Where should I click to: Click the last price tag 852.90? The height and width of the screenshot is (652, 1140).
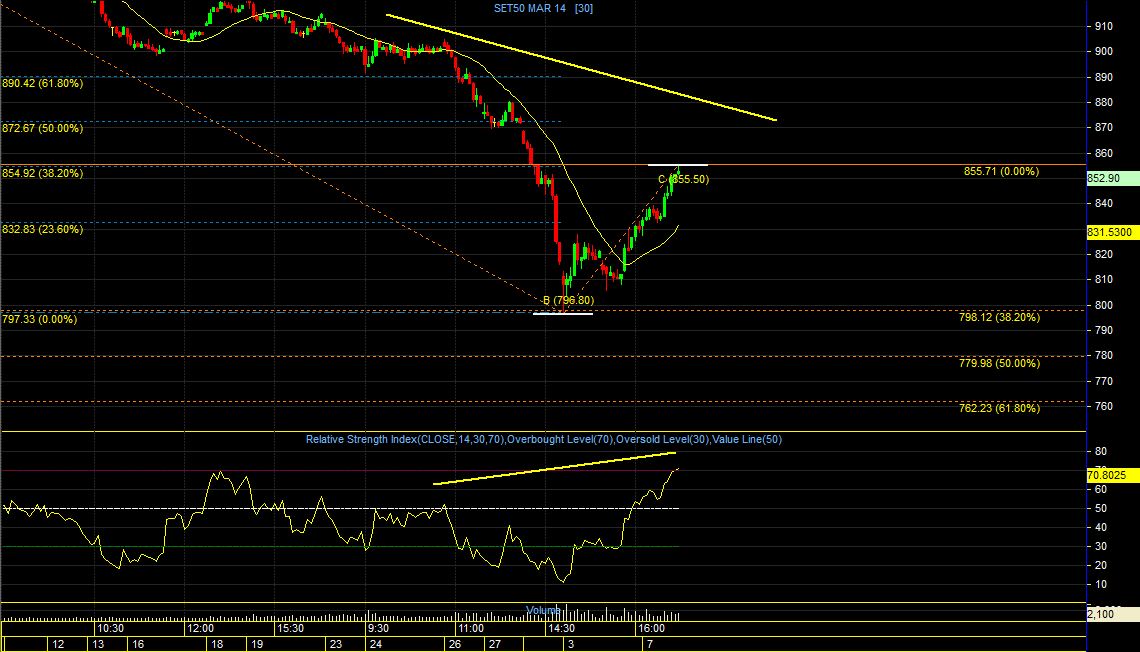[x=1112, y=179]
